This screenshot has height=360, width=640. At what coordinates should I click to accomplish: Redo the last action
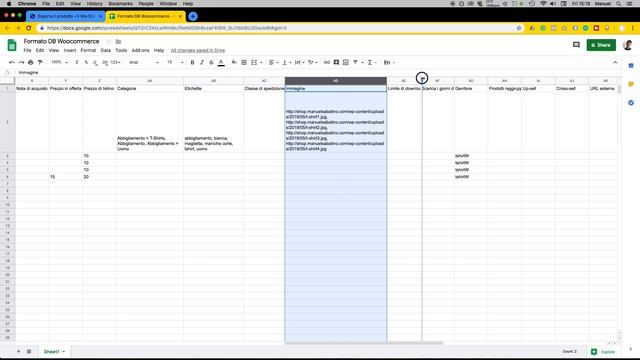21,62
